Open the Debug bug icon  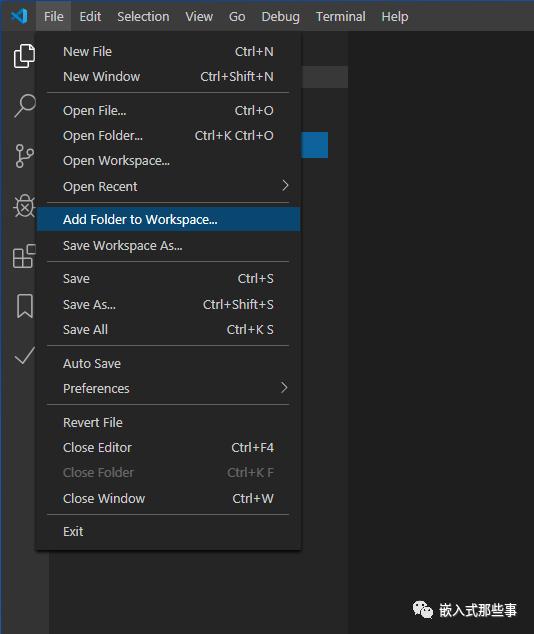click(24, 206)
